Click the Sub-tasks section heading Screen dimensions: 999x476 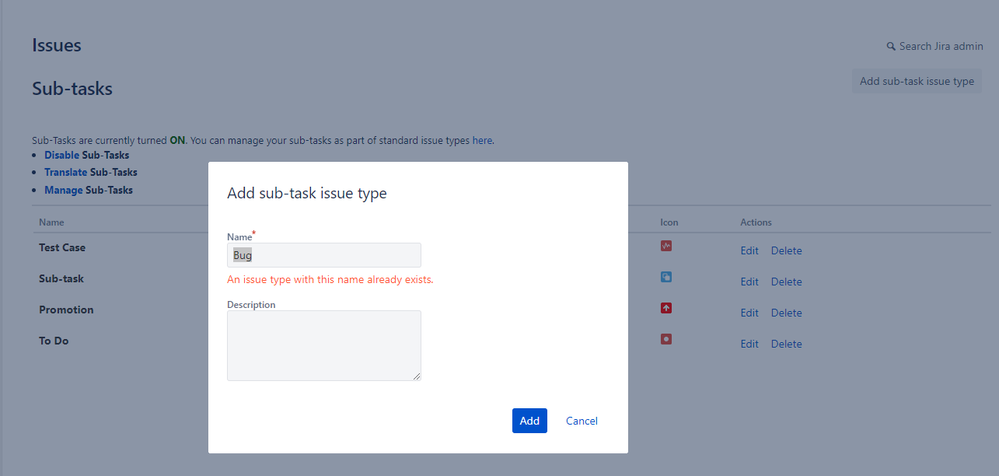click(72, 89)
